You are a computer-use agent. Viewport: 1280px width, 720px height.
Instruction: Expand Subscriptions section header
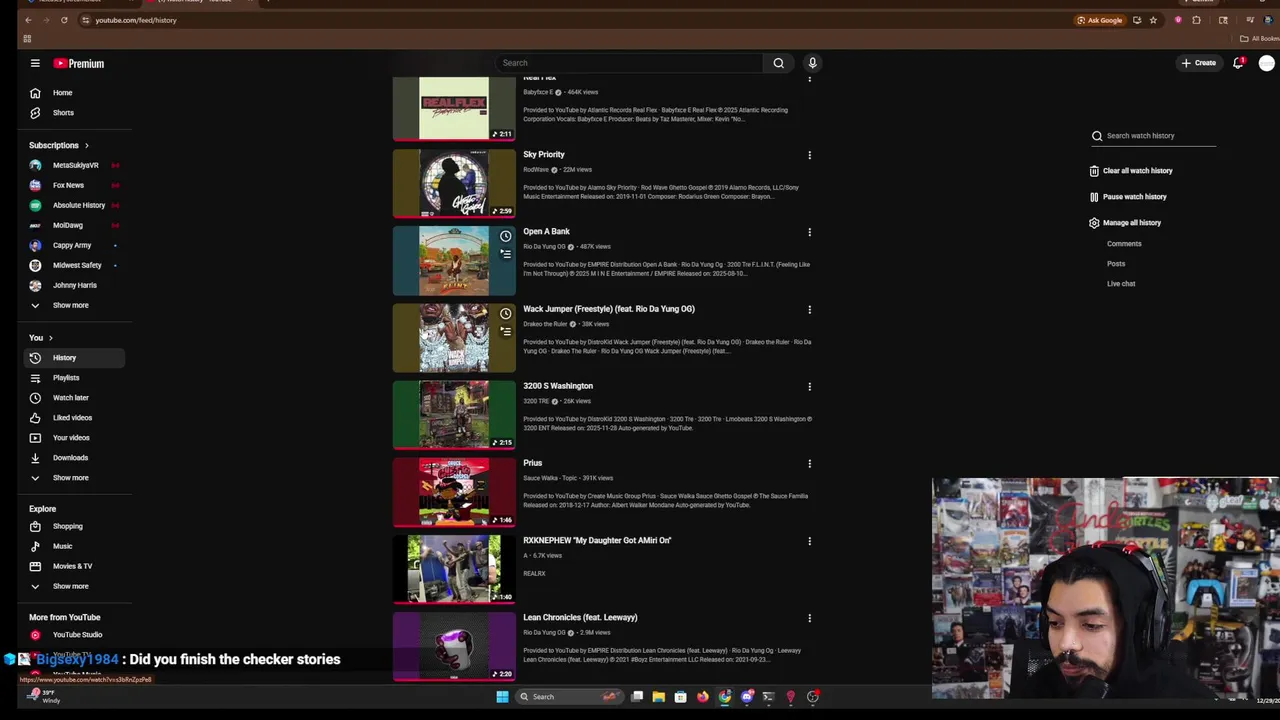[59, 145]
